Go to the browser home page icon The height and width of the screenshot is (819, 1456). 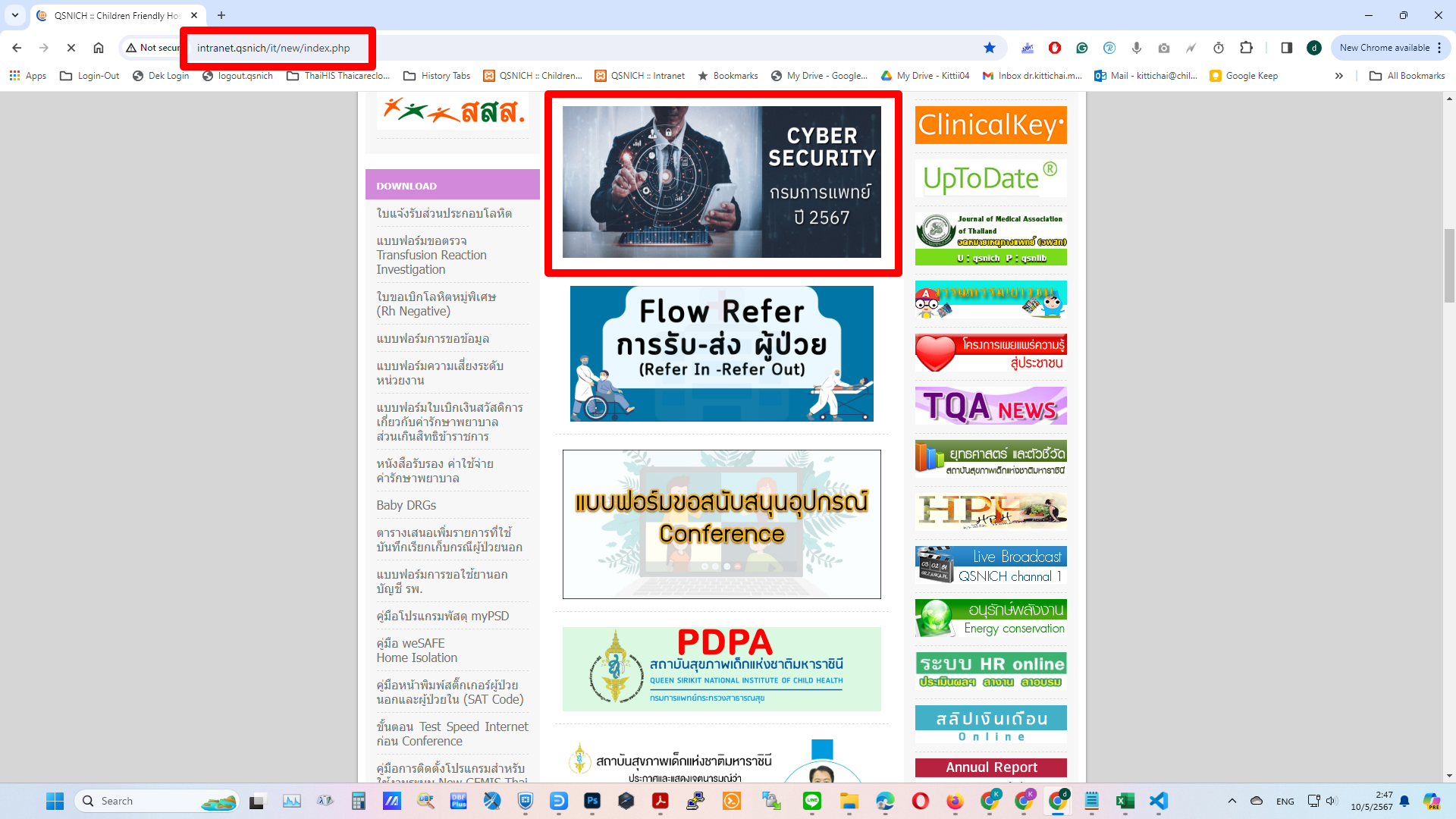click(99, 48)
